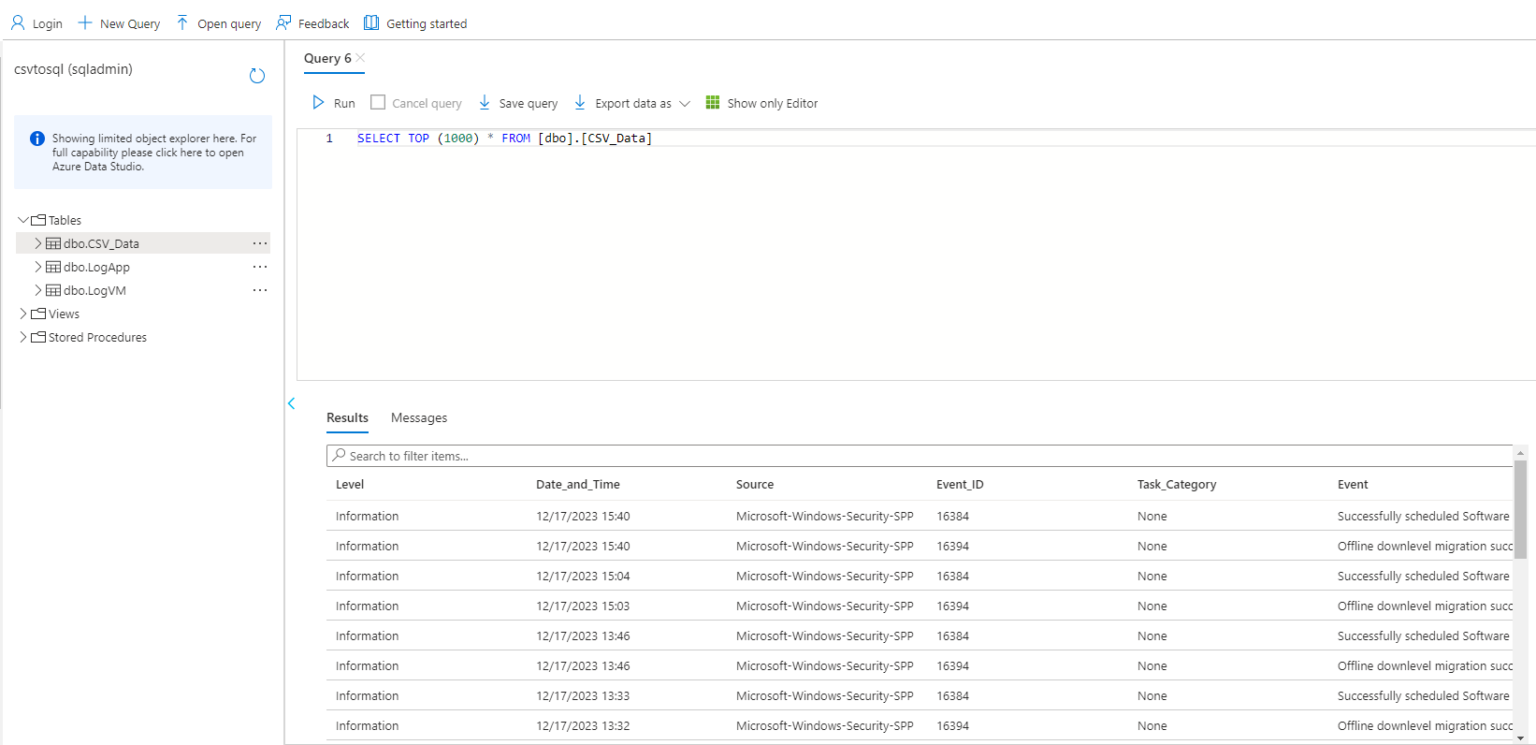Select the Results tab

(x=347, y=418)
